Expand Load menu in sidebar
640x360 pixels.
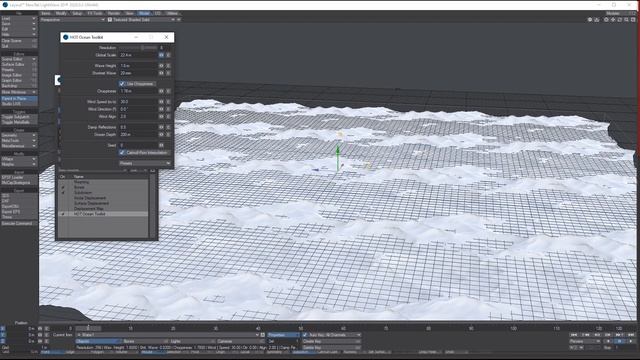click(19, 19)
